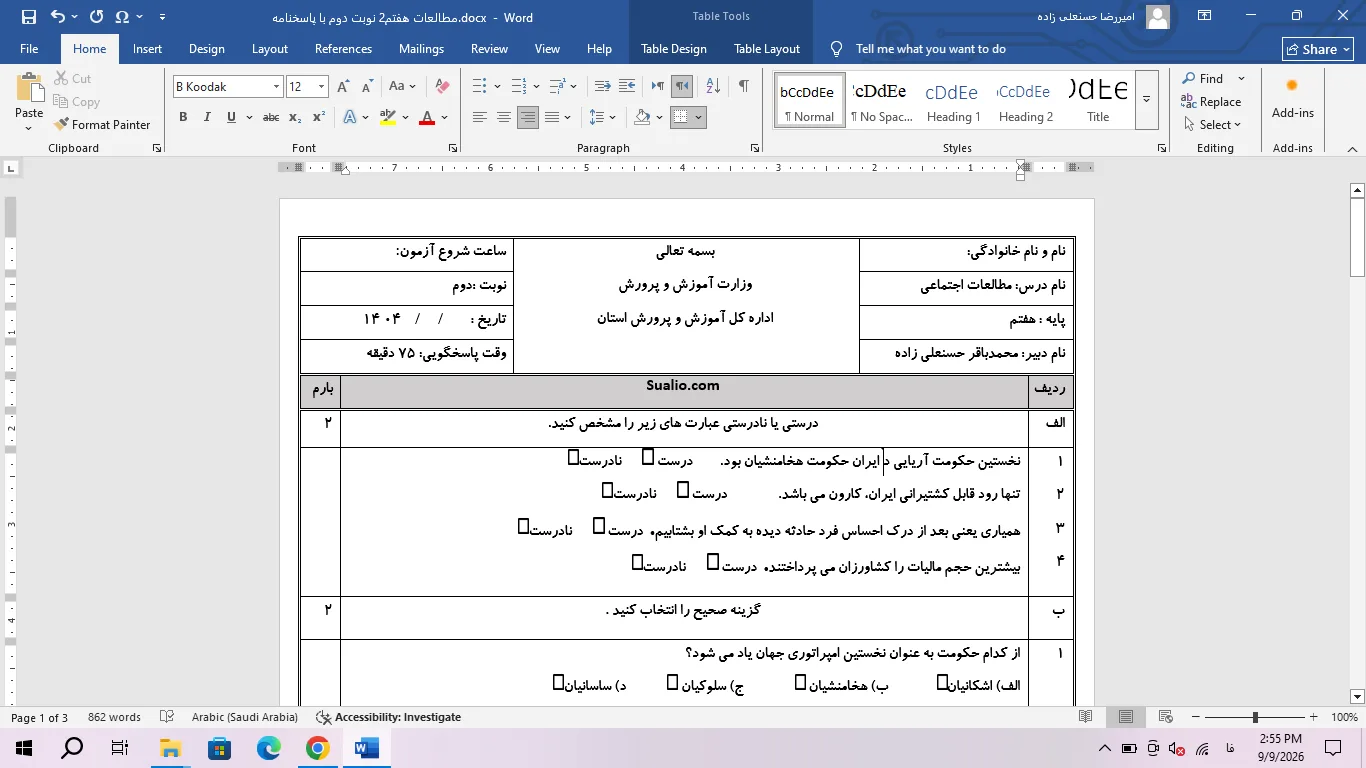Open the Numbering list dropdown arrow
Viewport: 1366px width, 768px height.
537,87
